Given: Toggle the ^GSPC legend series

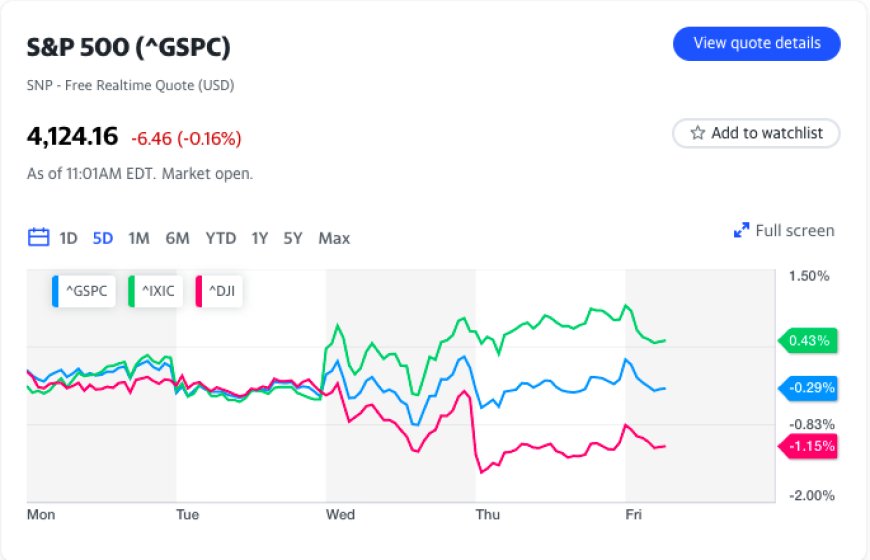Looking at the screenshot, I should point(84,291).
